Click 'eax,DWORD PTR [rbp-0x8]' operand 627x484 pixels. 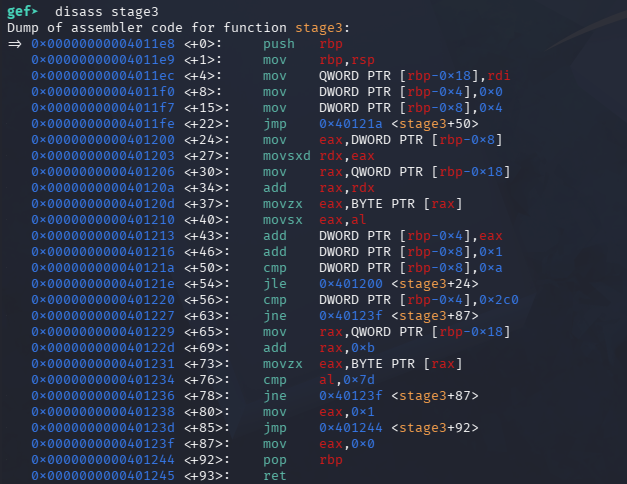pos(411,140)
